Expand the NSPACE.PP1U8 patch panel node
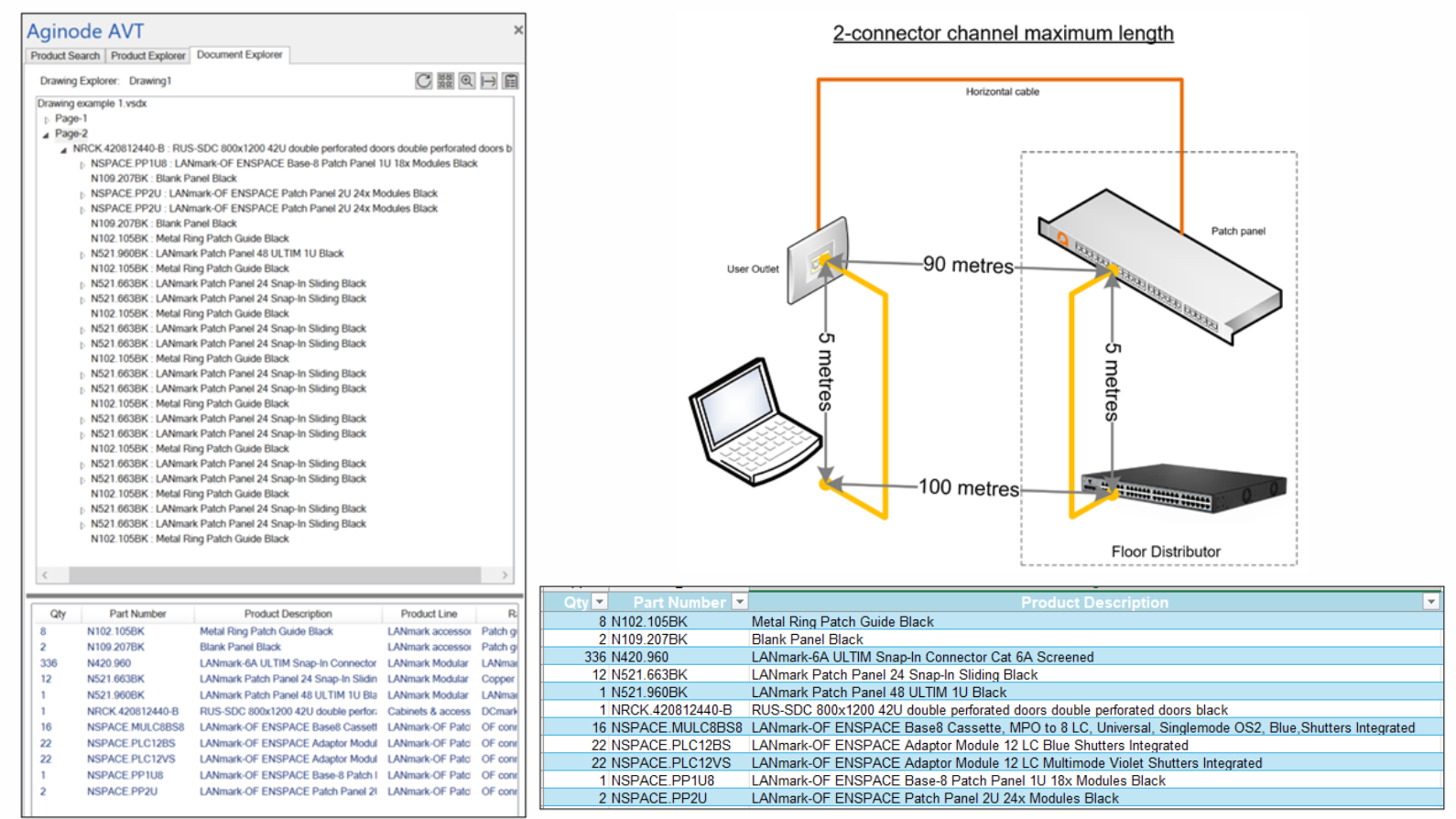The image size is (1456, 819). coord(81,165)
